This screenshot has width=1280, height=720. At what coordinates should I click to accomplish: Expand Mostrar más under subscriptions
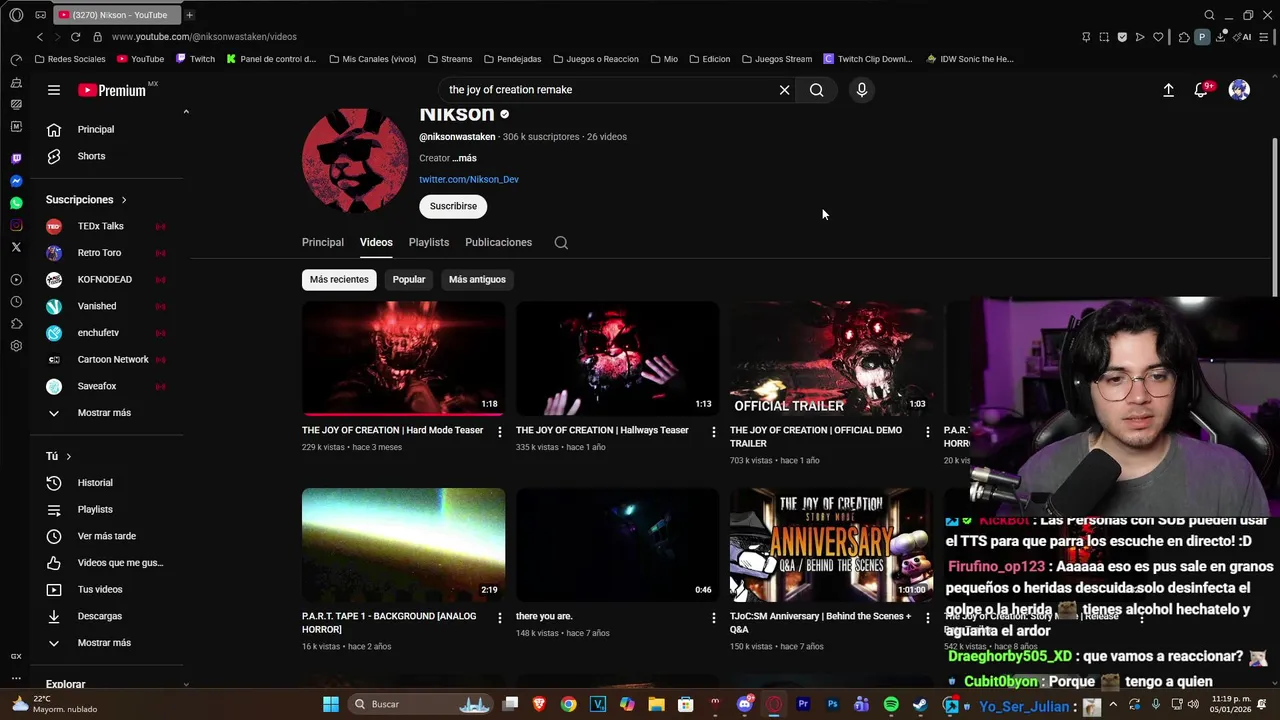click(x=107, y=413)
